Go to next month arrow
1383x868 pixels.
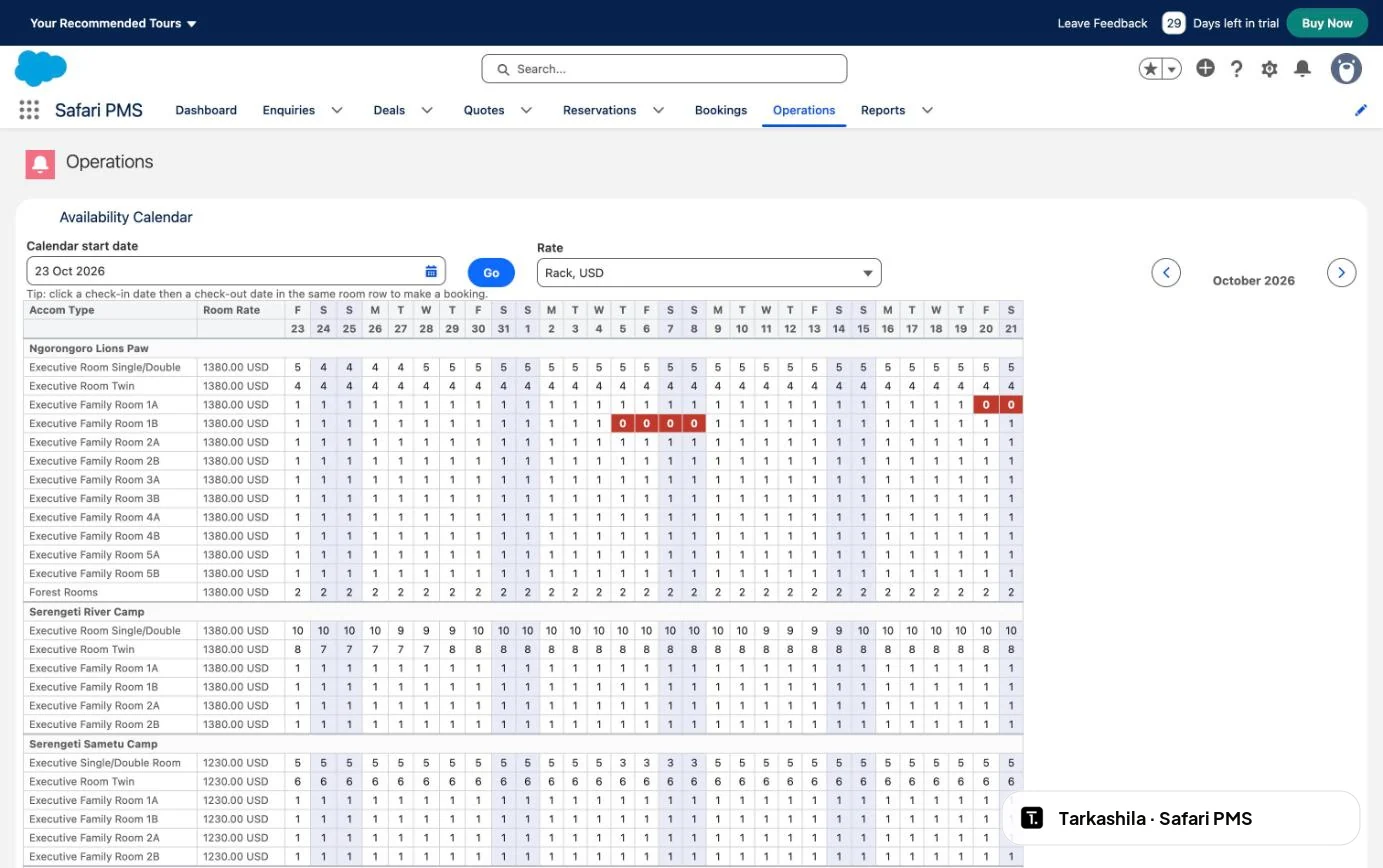tap(1342, 272)
